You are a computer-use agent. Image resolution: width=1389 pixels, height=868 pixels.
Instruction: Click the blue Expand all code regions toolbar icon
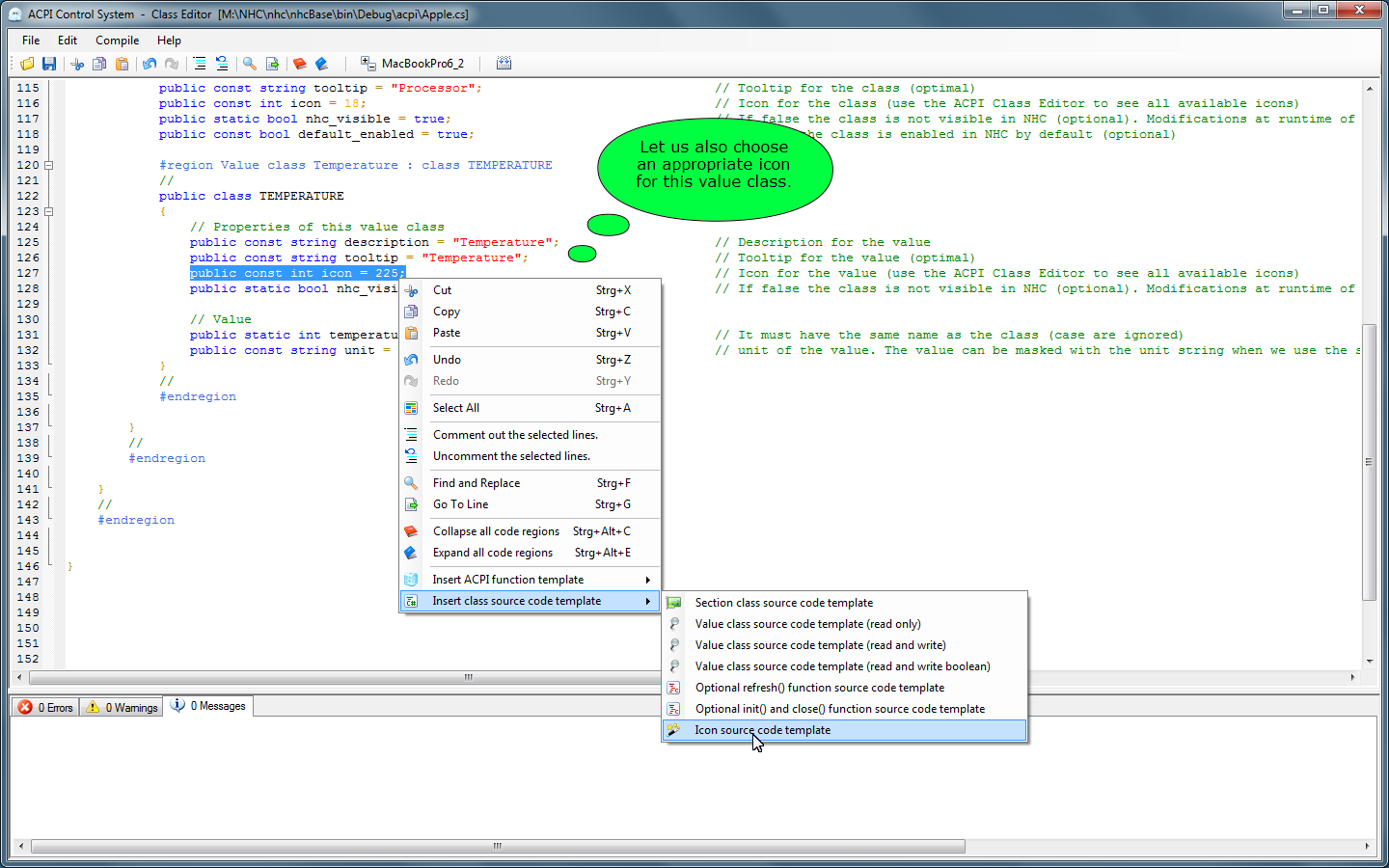[x=322, y=64]
